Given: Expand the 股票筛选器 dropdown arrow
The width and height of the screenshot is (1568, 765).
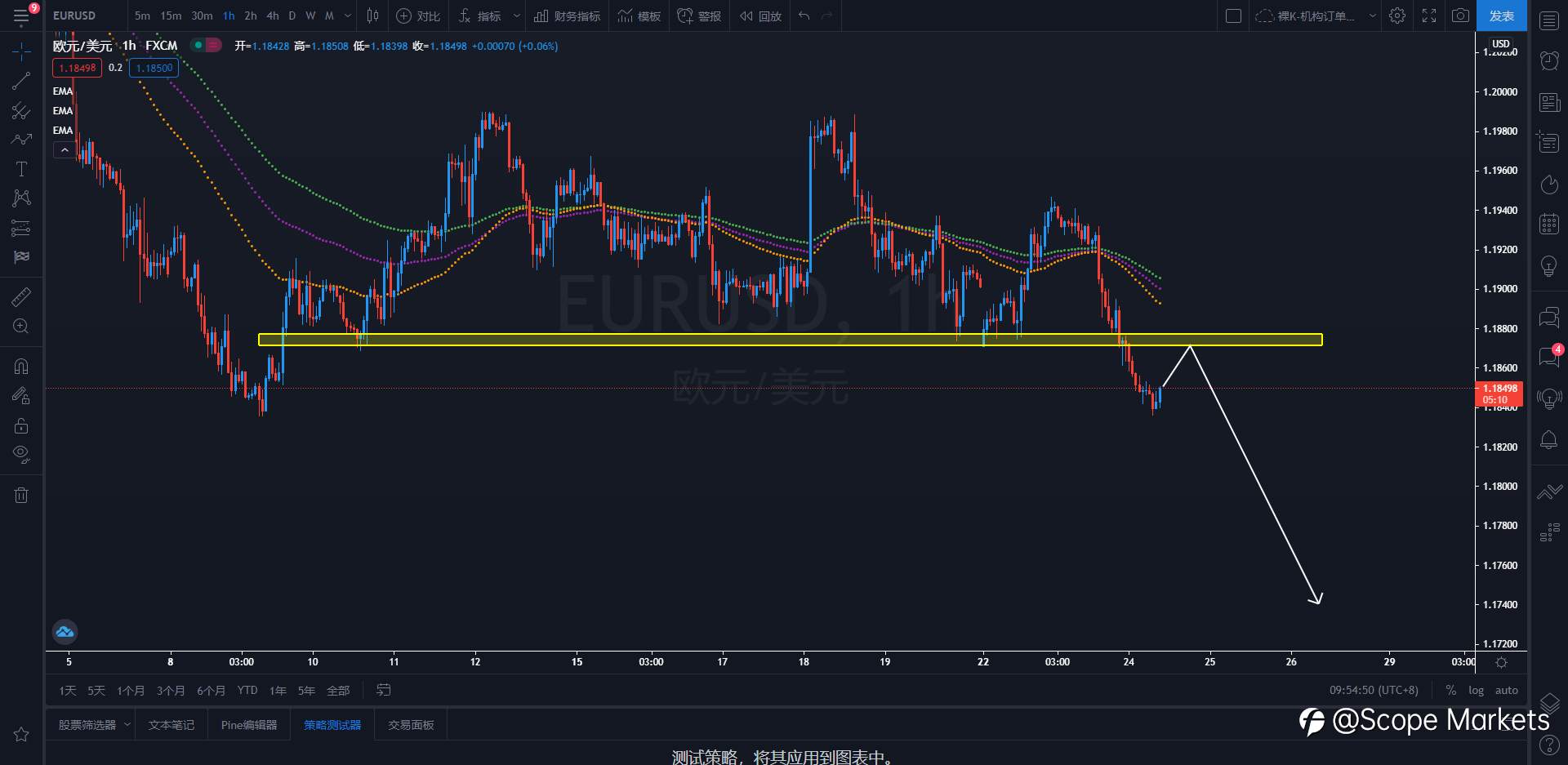Looking at the screenshot, I should pyautogui.click(x=127, y=725).
